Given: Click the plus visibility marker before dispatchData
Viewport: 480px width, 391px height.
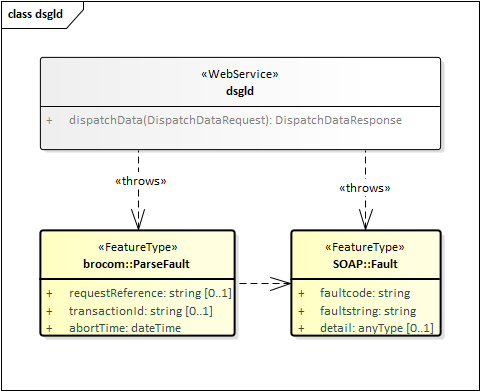Looking at the screenshot, I should (49, 120).
